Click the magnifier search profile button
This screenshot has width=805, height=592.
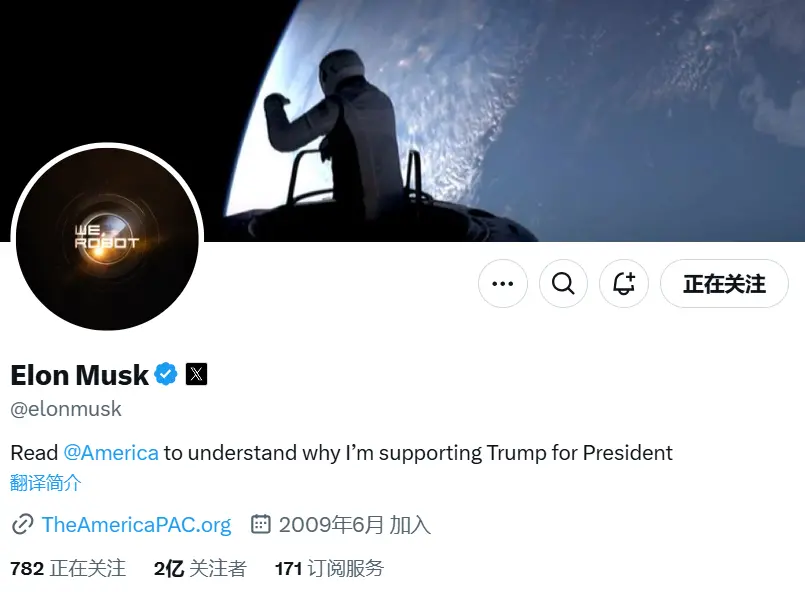[563, 284]
